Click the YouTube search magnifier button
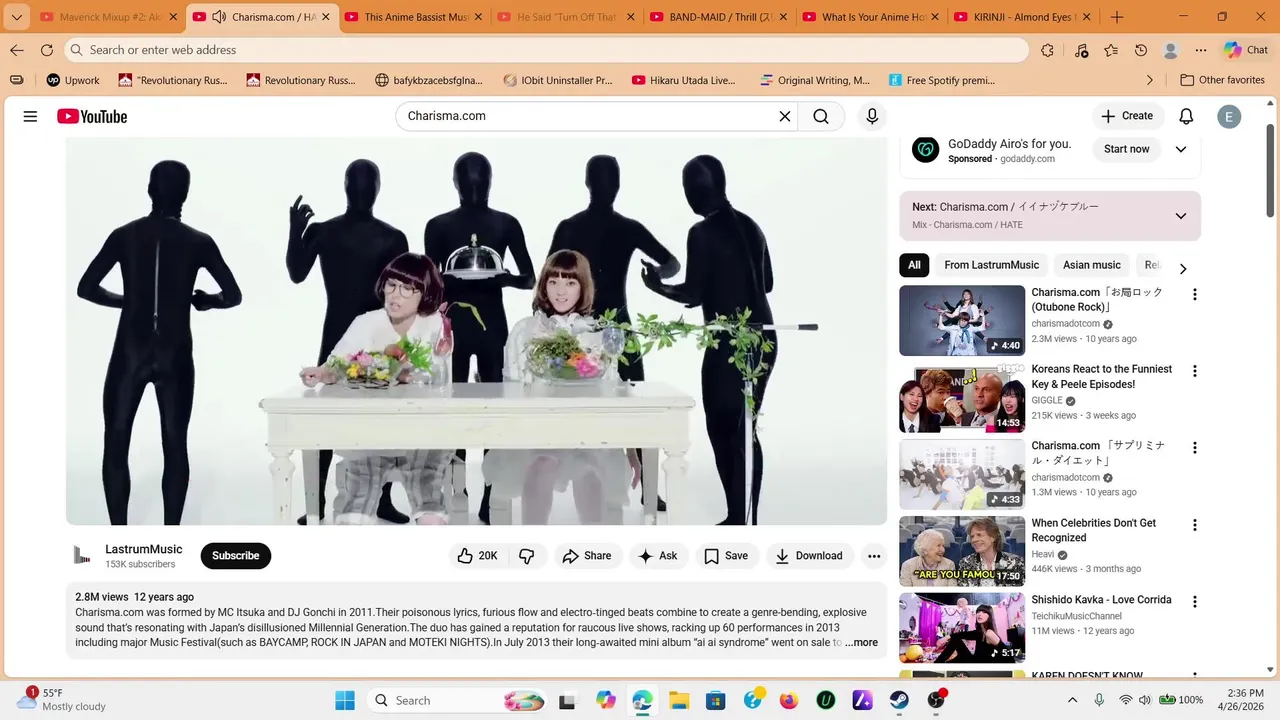Viewport: 1280px width, 720px height. pyautogui.click(x=821, y=116)
